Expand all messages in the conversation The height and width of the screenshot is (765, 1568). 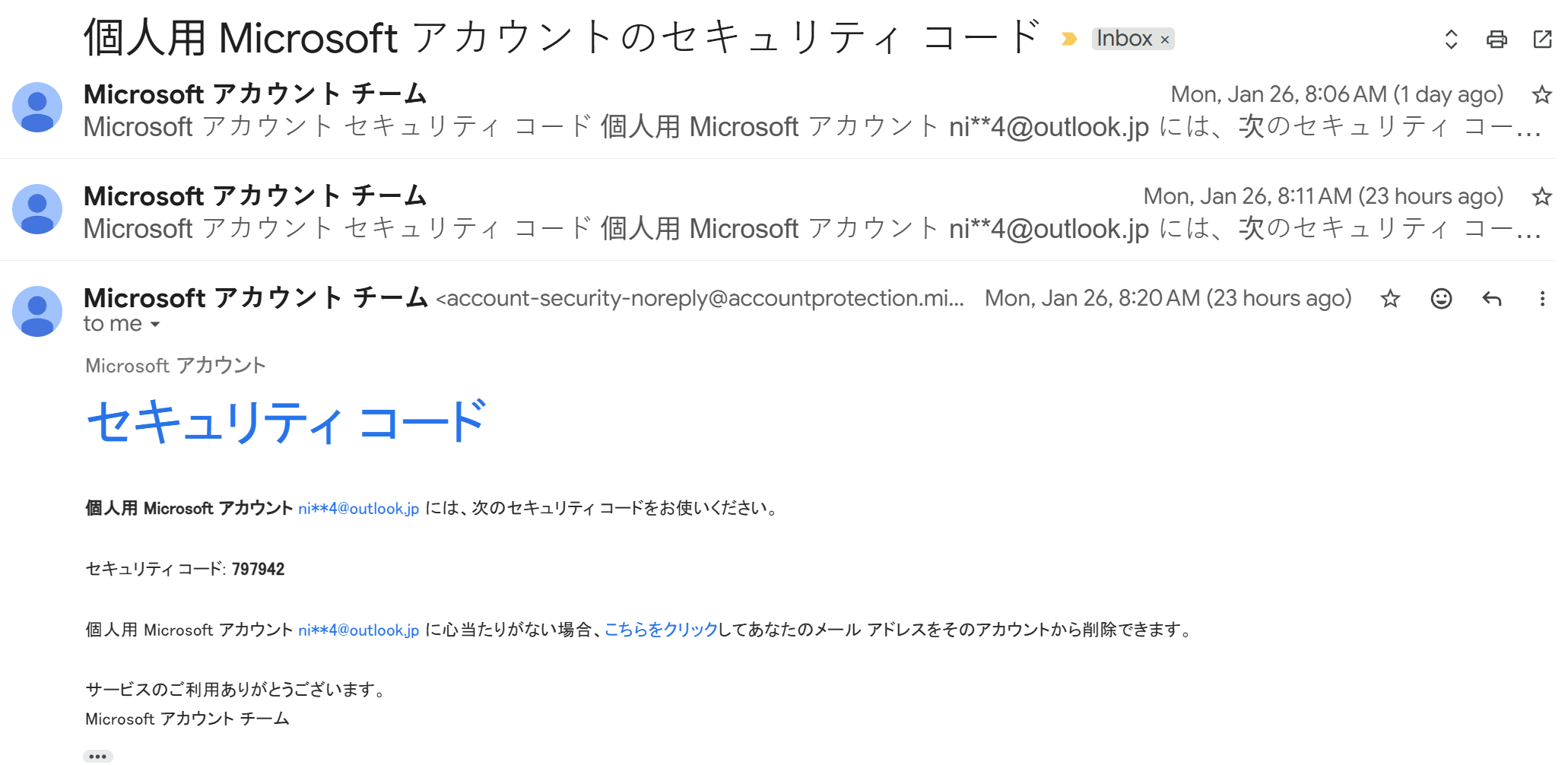(x=1451, y=38)
